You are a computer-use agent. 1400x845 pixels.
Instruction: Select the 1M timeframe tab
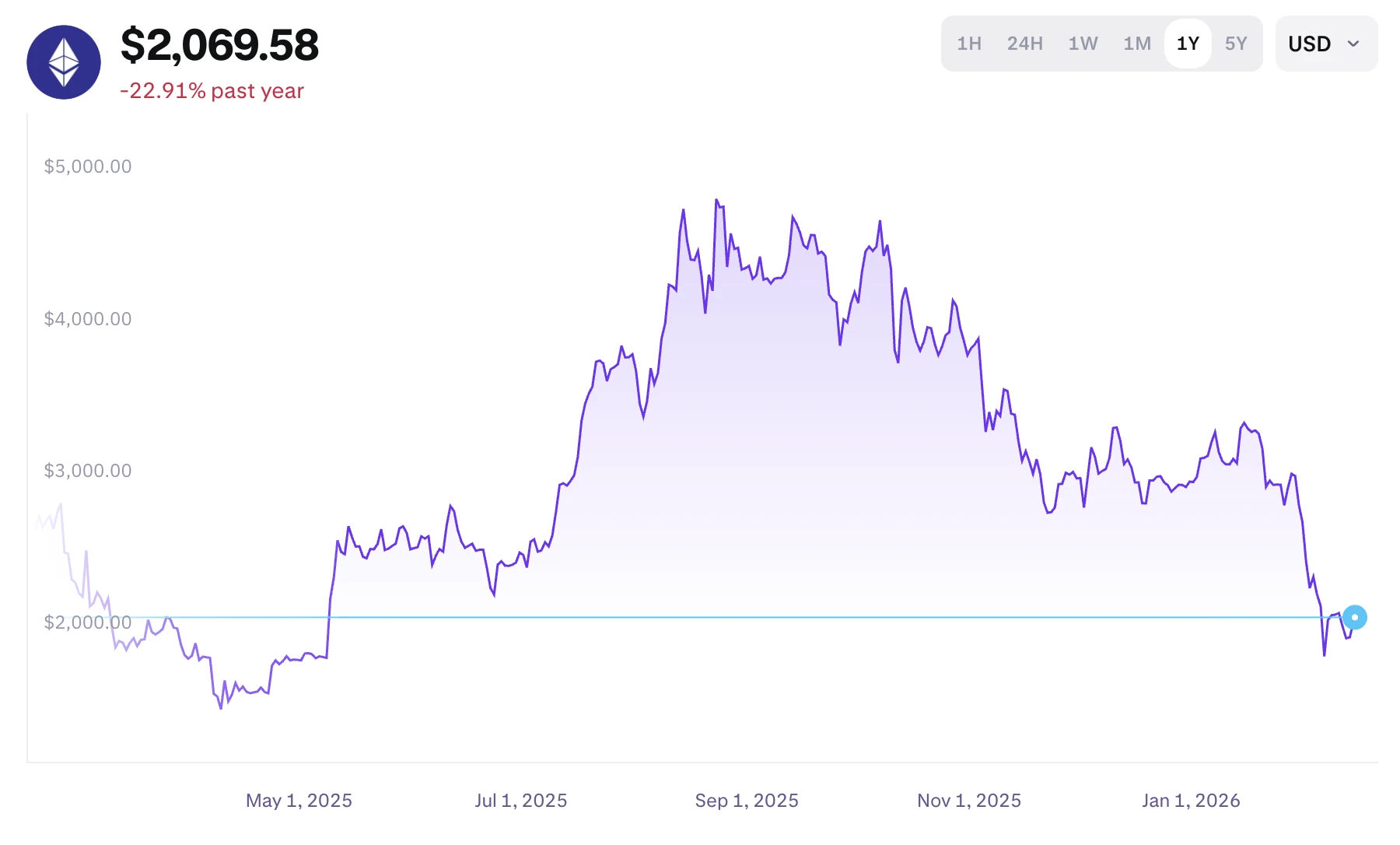(x=1136, y=44)
